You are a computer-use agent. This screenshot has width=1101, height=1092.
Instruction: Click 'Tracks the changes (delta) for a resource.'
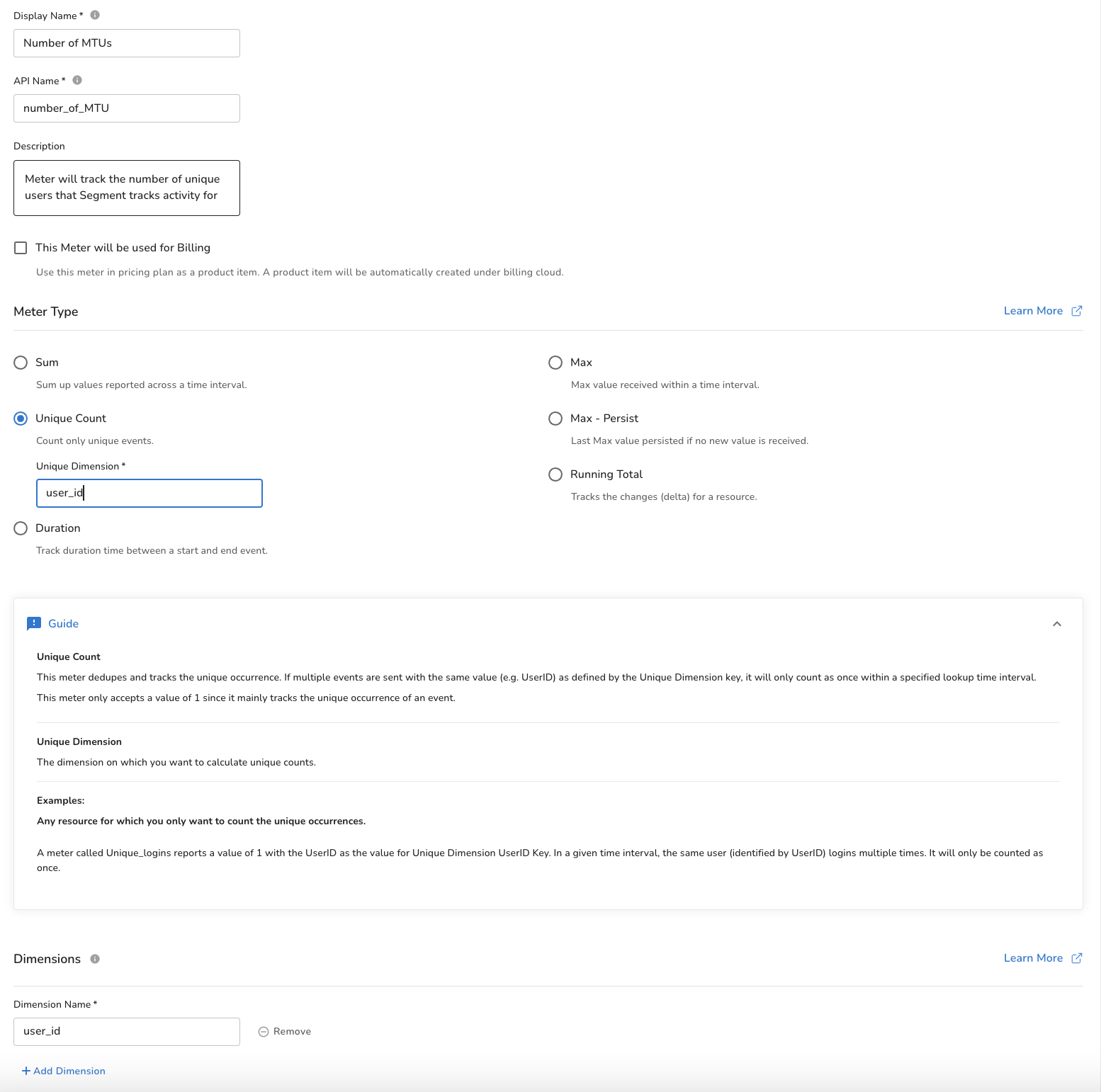click(664, 496)
